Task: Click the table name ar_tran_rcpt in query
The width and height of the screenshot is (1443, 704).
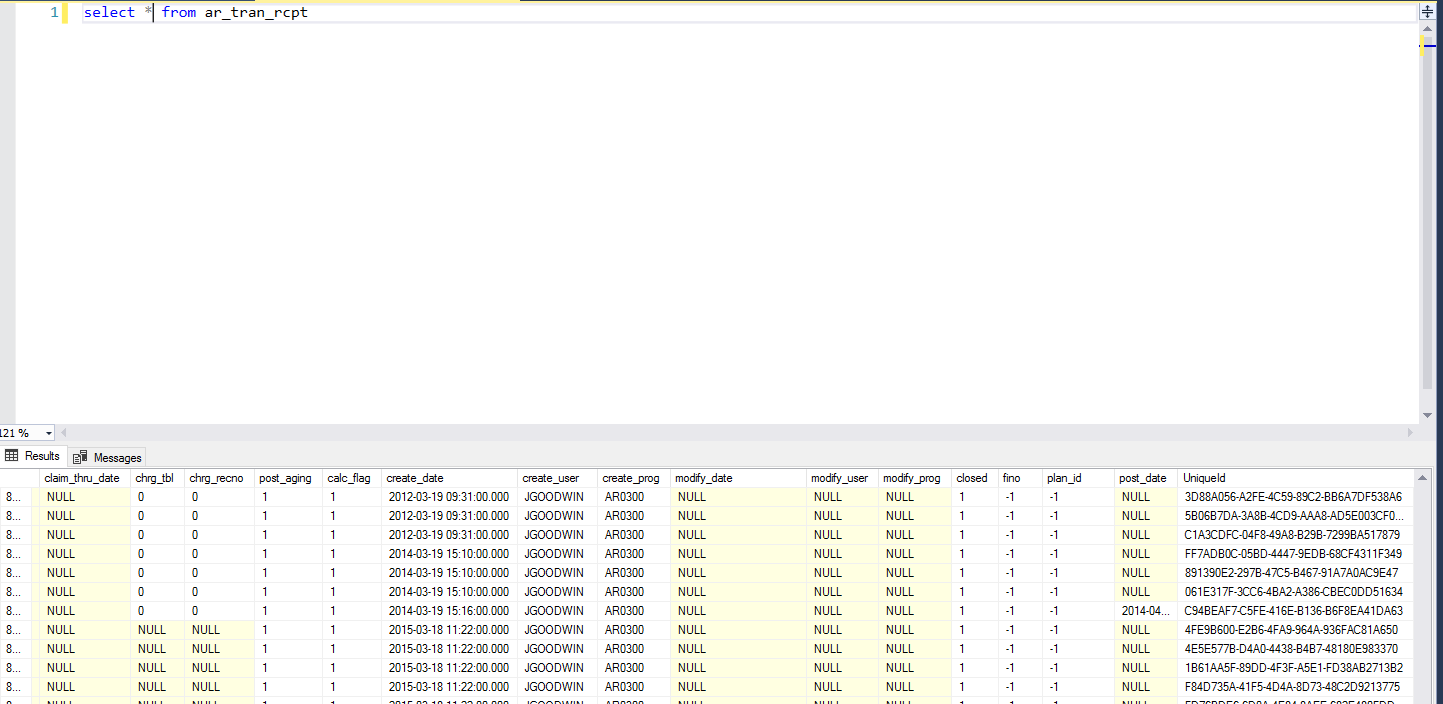Action: click(x=256, y=12)
